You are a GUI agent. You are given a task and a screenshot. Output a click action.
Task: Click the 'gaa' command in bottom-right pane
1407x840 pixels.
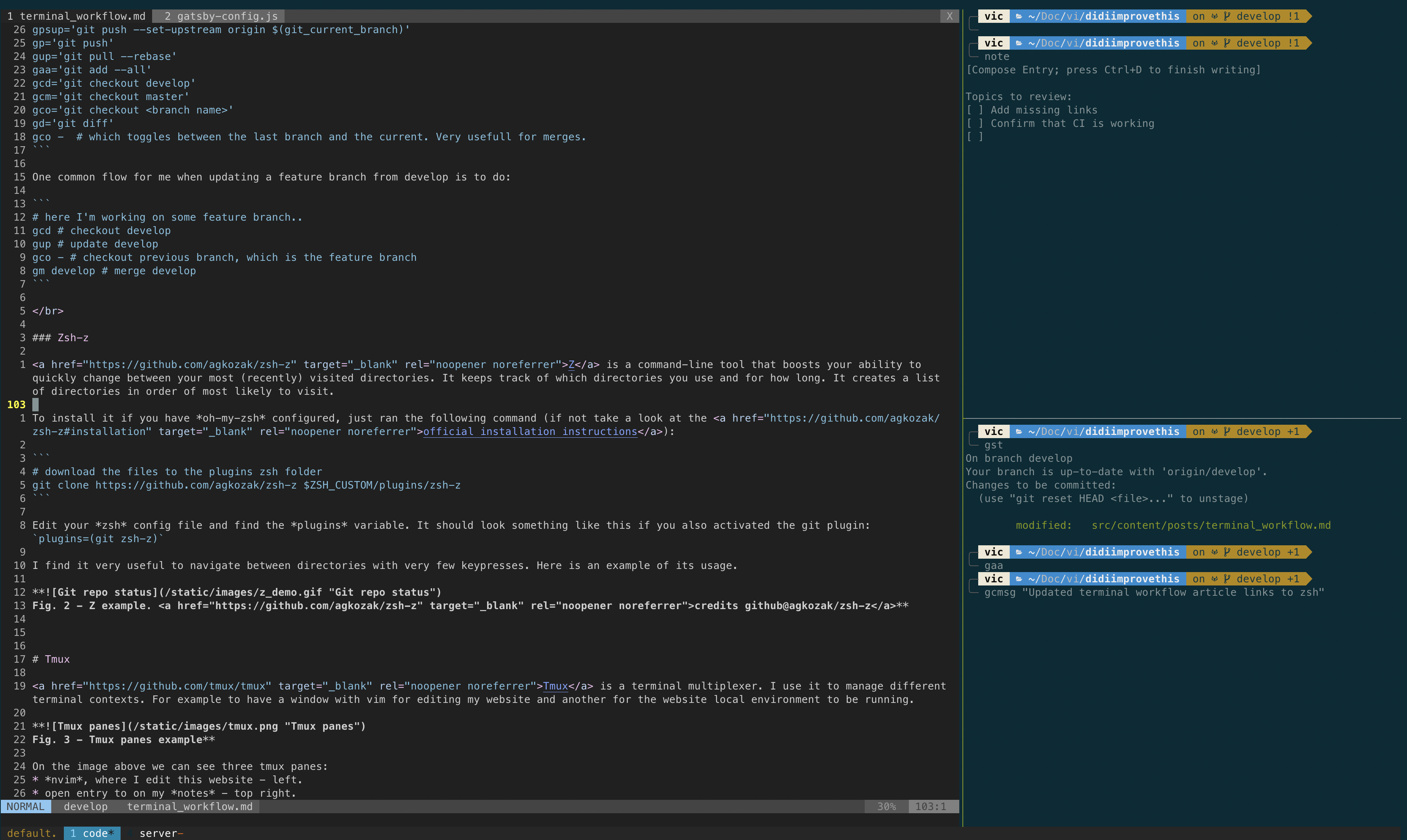click(994, 566)
